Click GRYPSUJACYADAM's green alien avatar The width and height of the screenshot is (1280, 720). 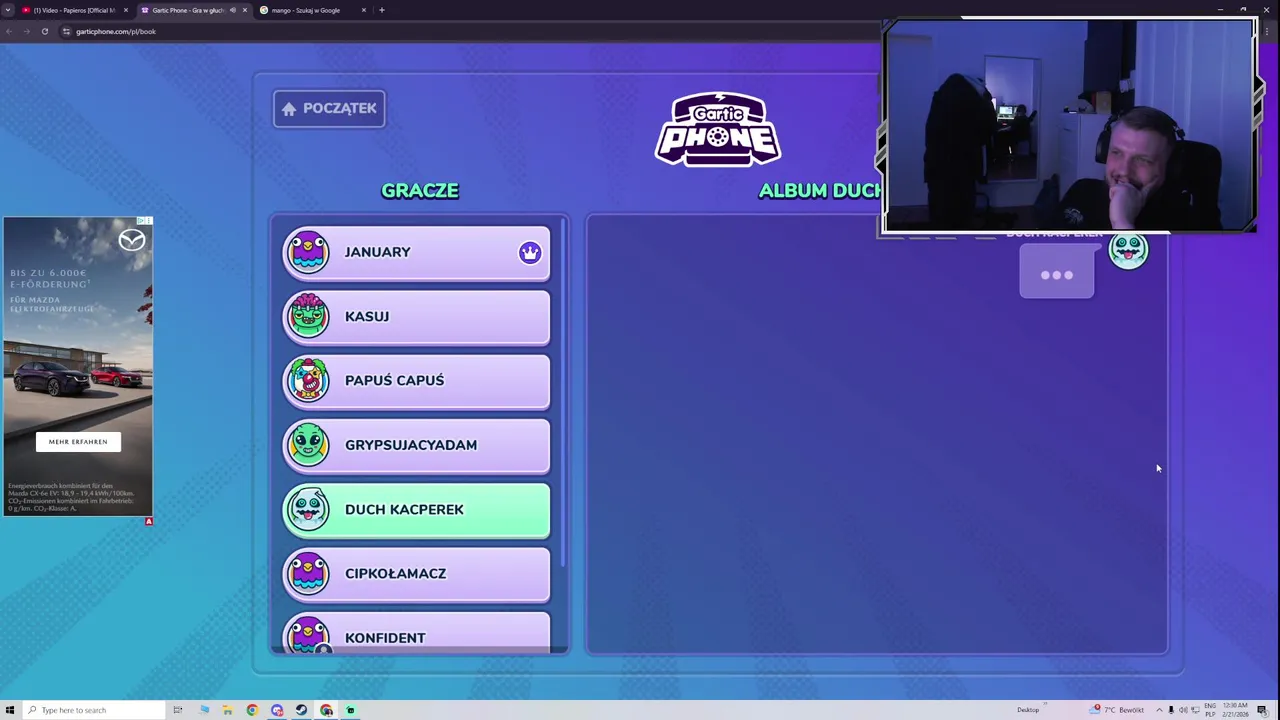pos(308,445)
